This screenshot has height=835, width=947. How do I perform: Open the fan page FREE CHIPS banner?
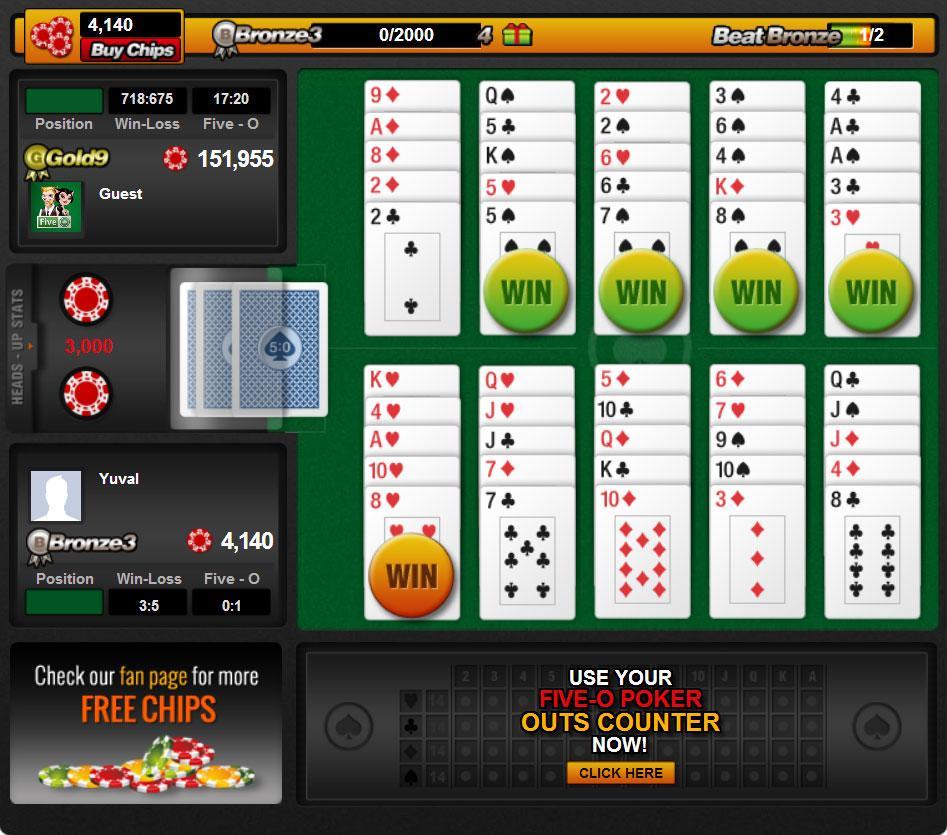[146, 723]
